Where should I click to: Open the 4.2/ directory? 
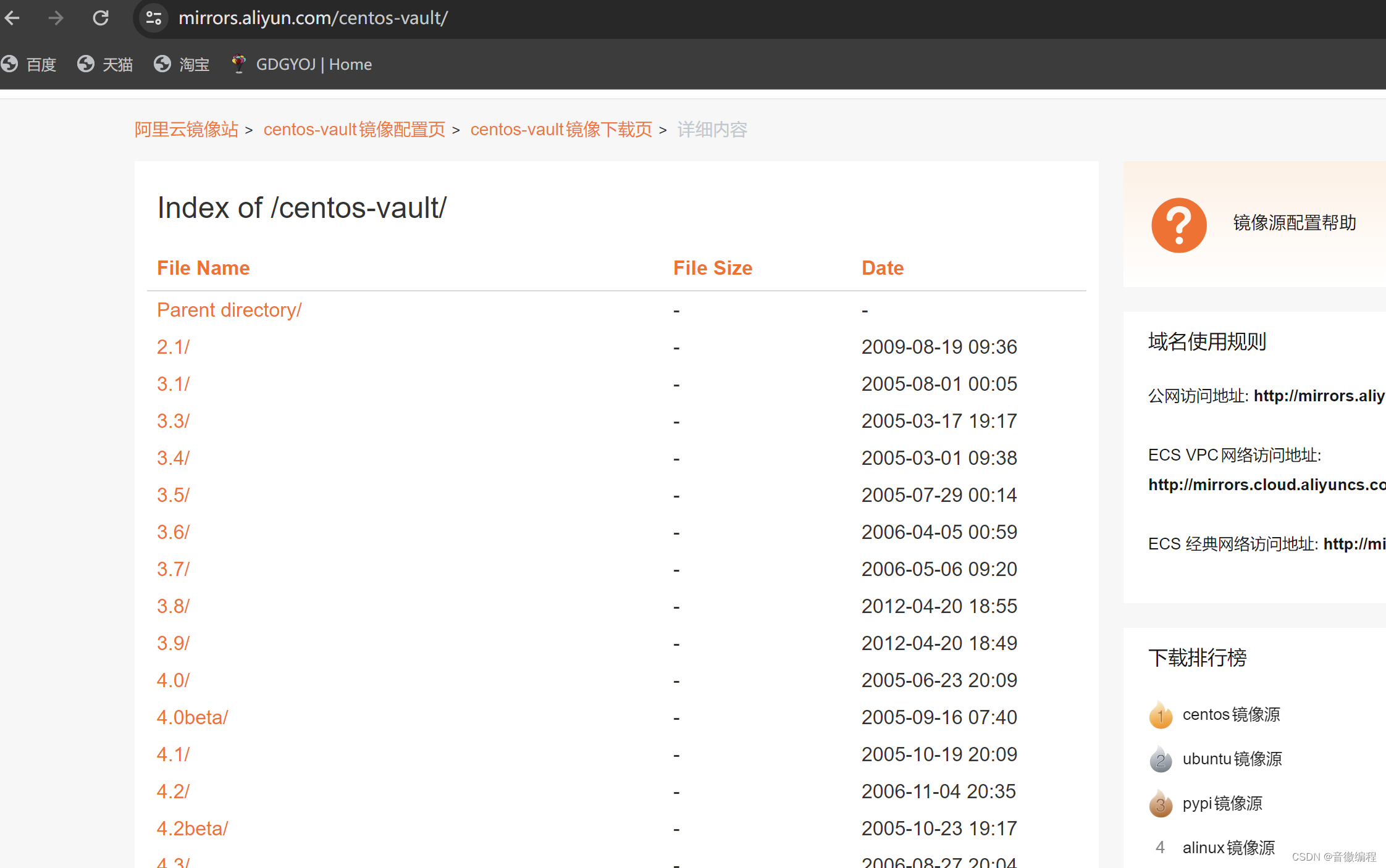pos(173,791)
